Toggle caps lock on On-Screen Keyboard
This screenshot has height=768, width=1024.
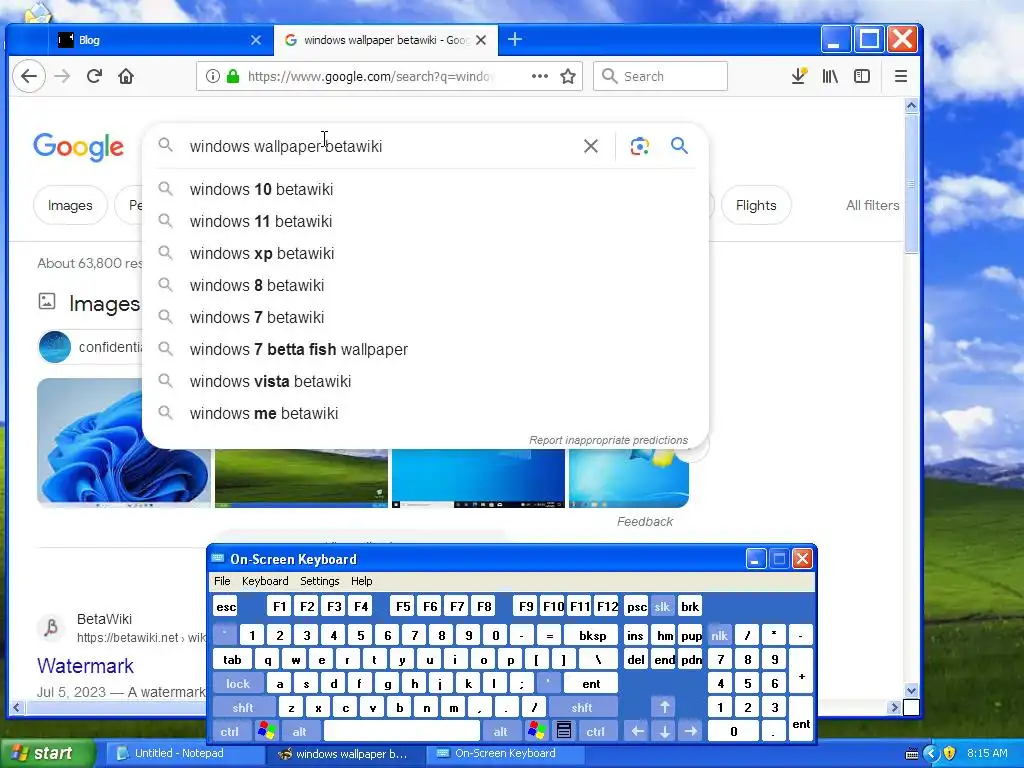pyautogui.click(x=238, y=684)
